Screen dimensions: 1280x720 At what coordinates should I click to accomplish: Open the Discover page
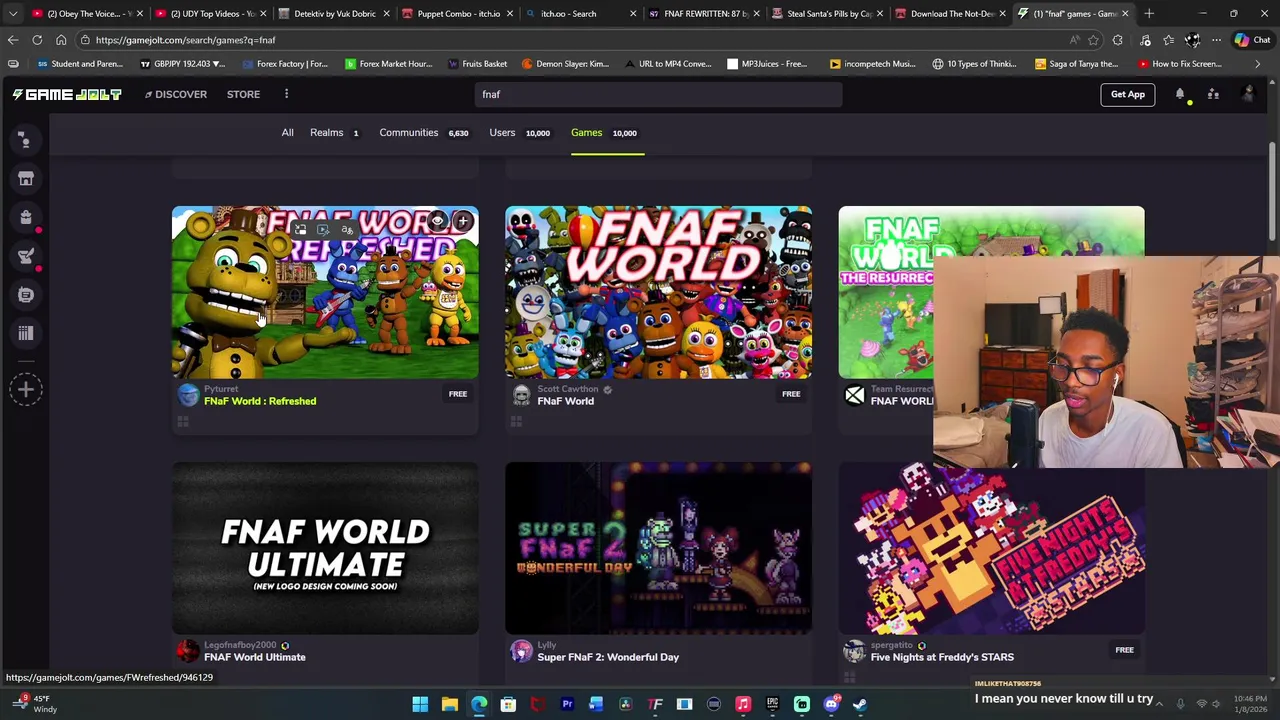tap(176, 94)
